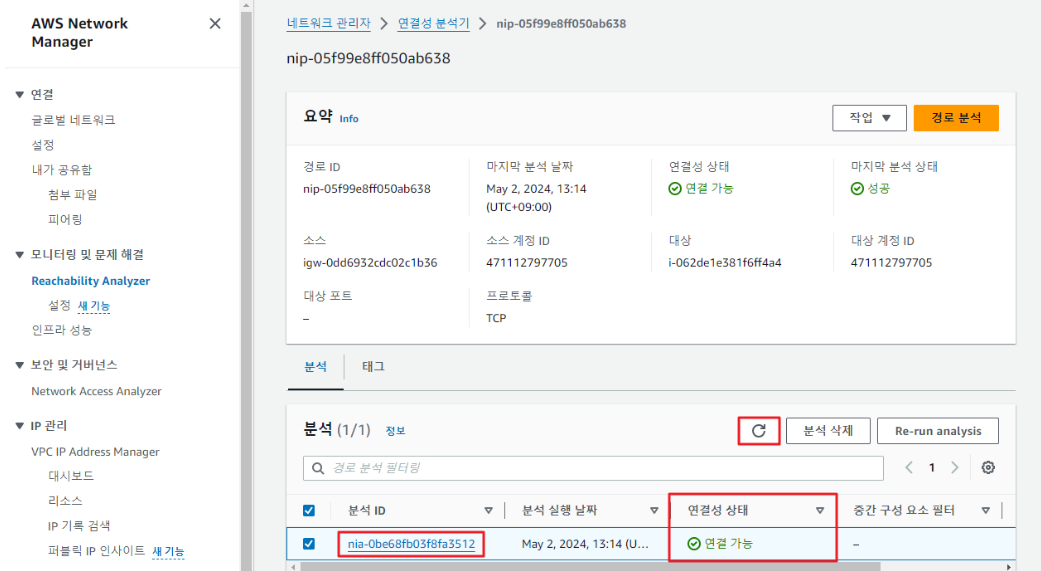The image size is (1041, 571).
Task: Click the 성공 last analysis status
Action: tap(871, 189)
